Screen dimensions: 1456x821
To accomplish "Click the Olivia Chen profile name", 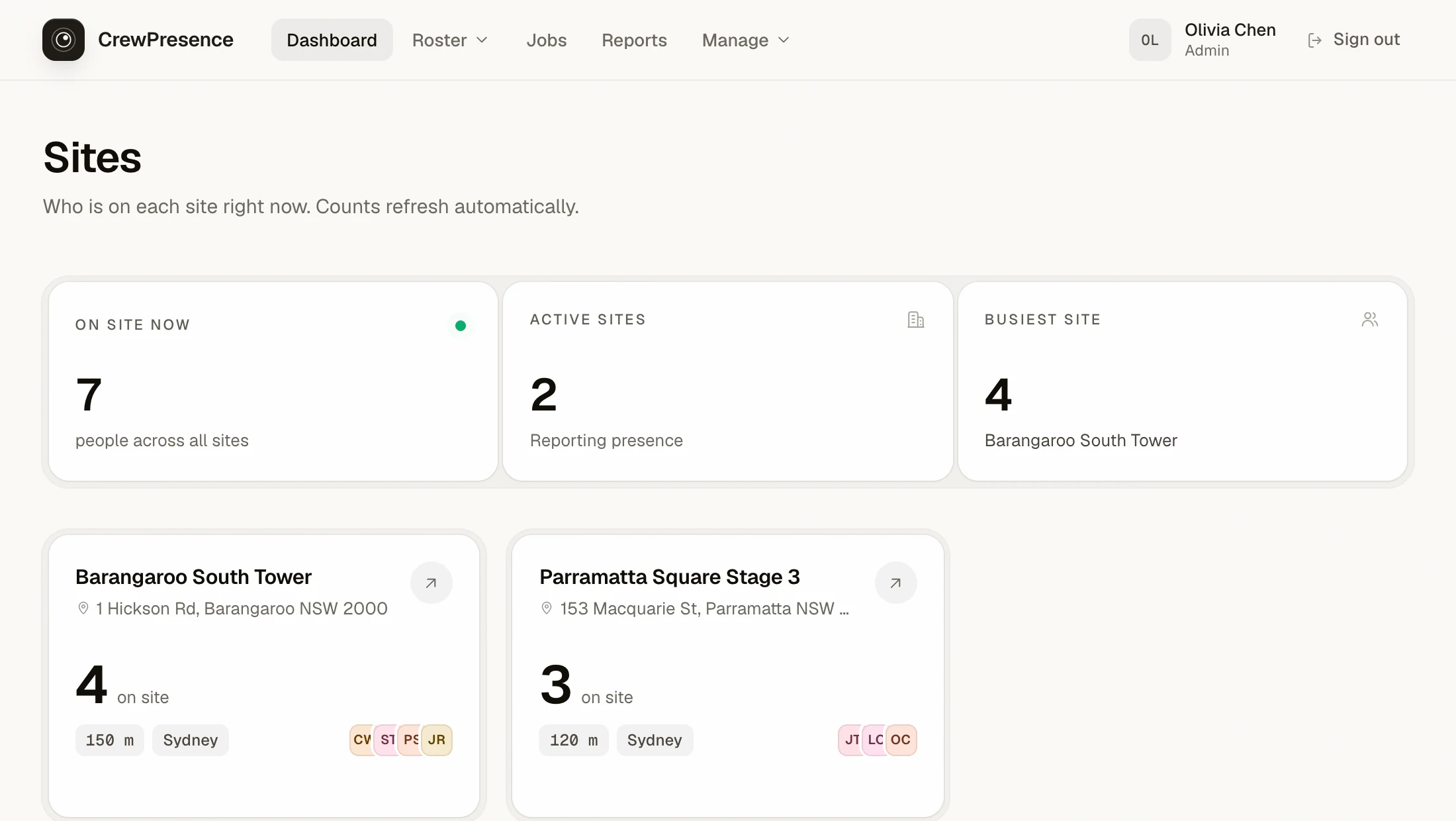I will 1230,30.
